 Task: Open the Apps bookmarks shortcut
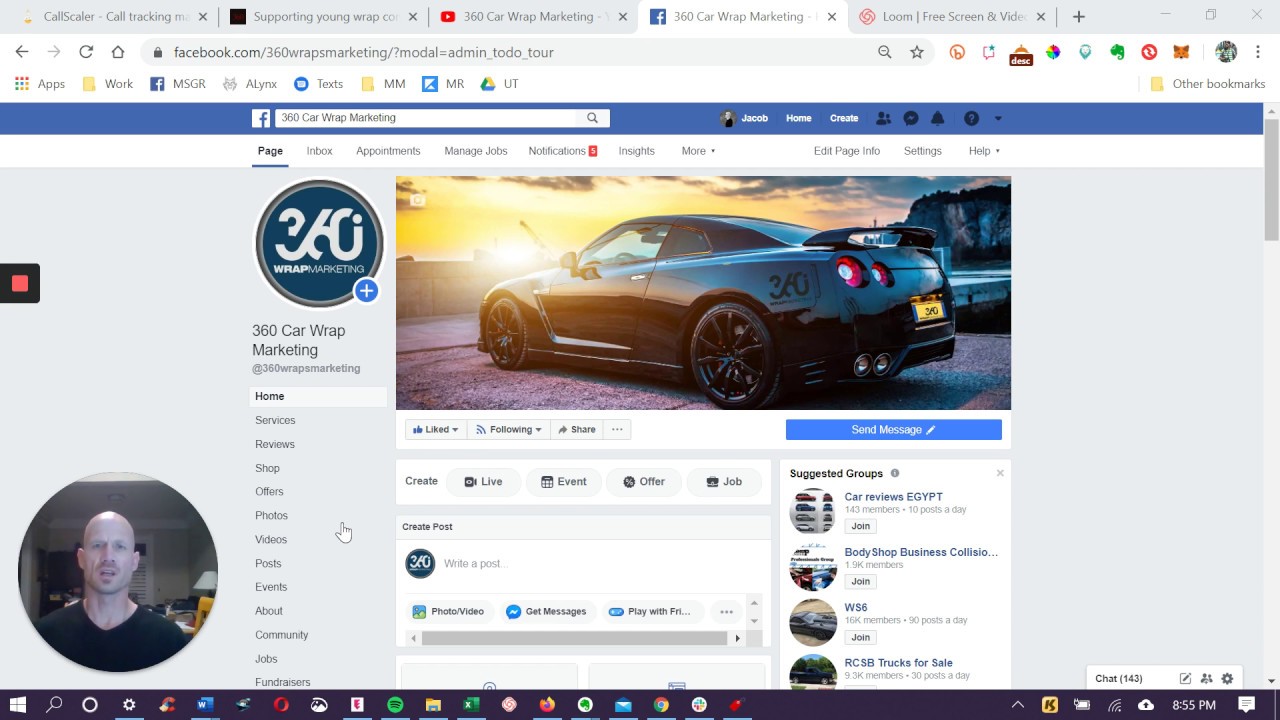[x=40, y=84]
